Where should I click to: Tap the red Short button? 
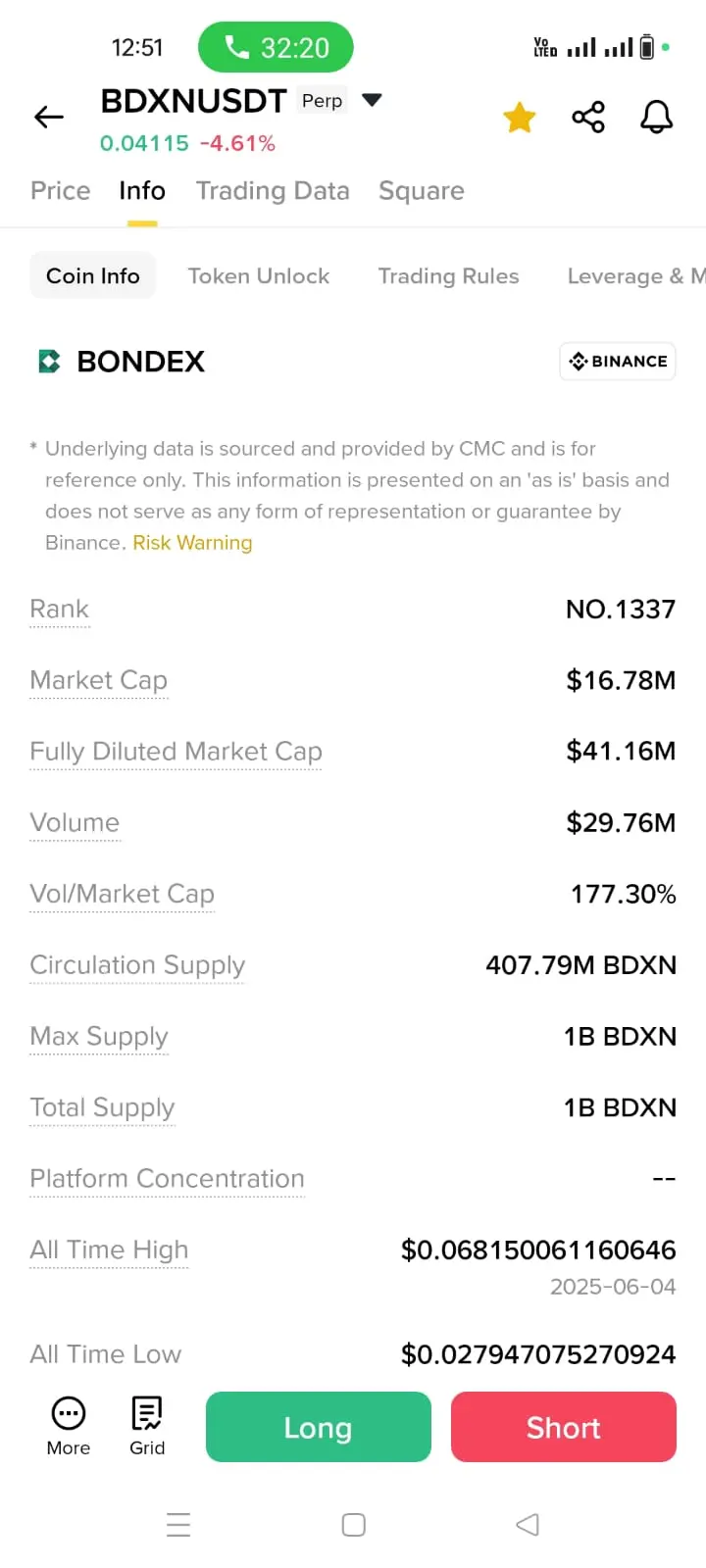click(564, 1427)
